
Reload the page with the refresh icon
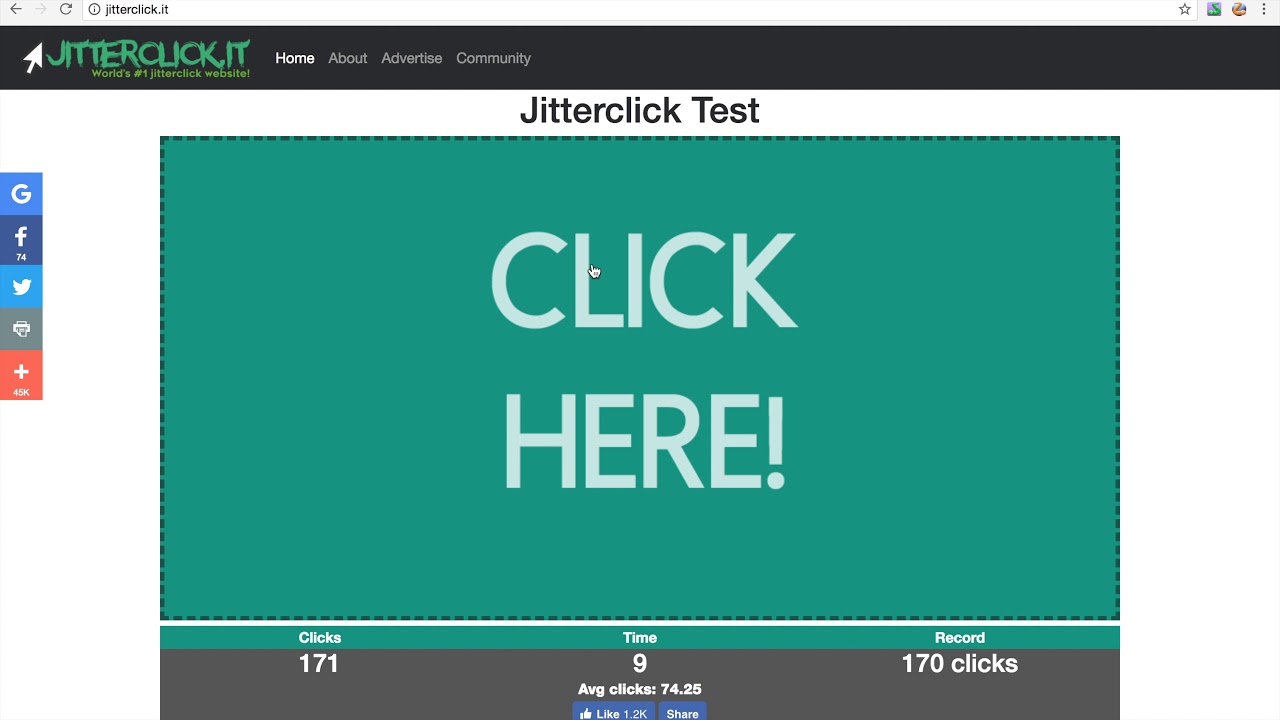[66, 9]
